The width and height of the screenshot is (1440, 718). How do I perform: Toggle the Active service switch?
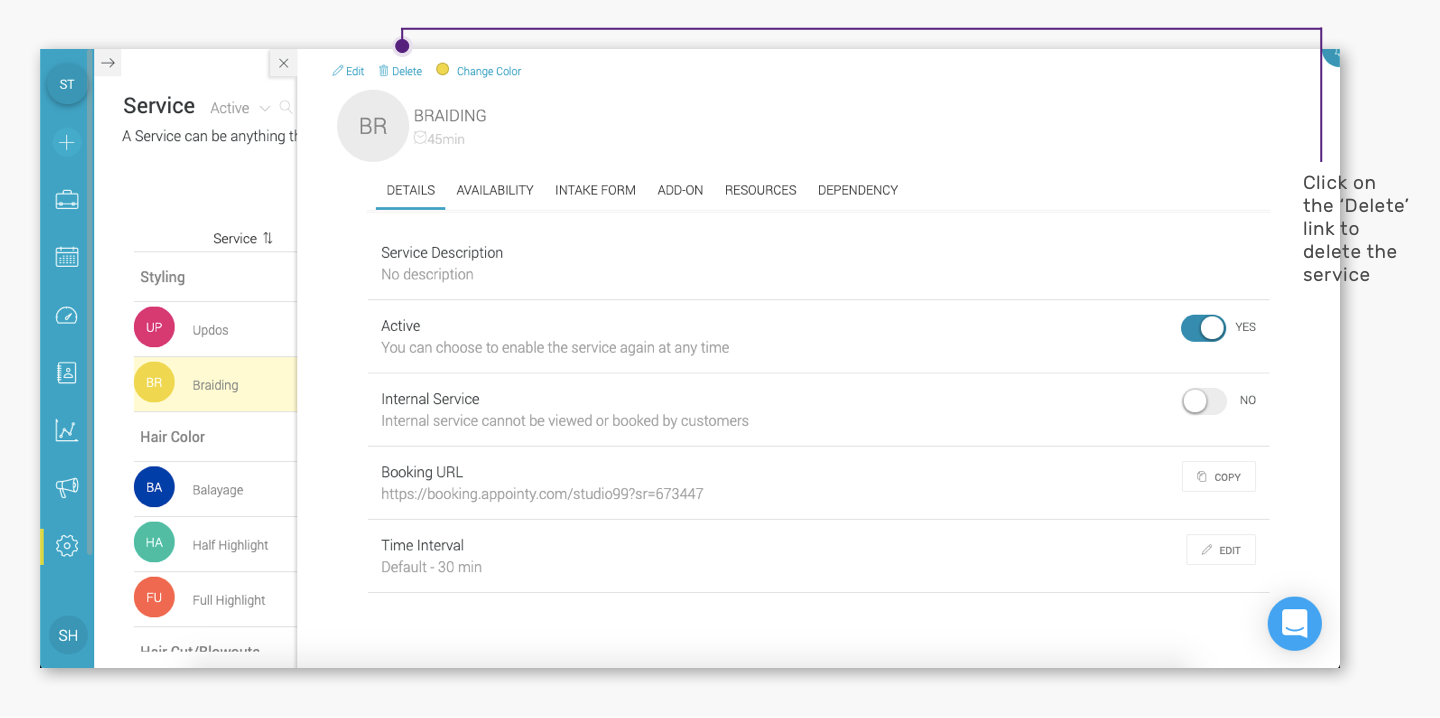point(1203,328)
